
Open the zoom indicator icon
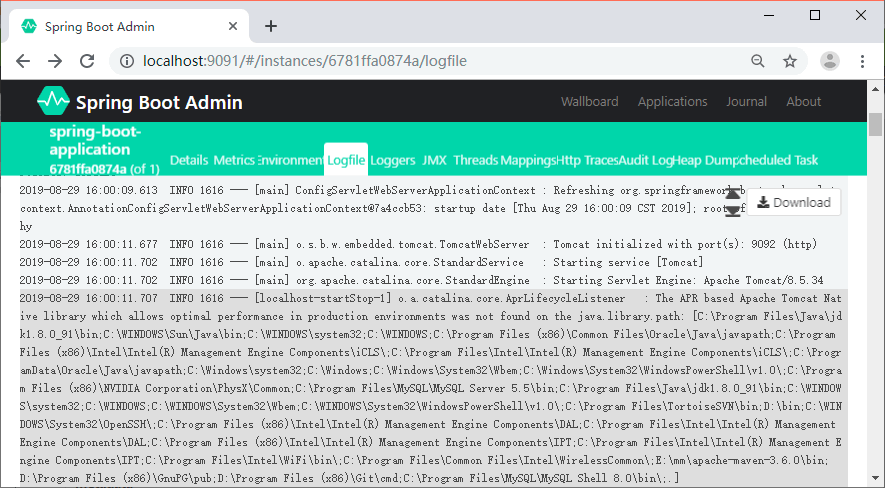click(x=757, y=61)
